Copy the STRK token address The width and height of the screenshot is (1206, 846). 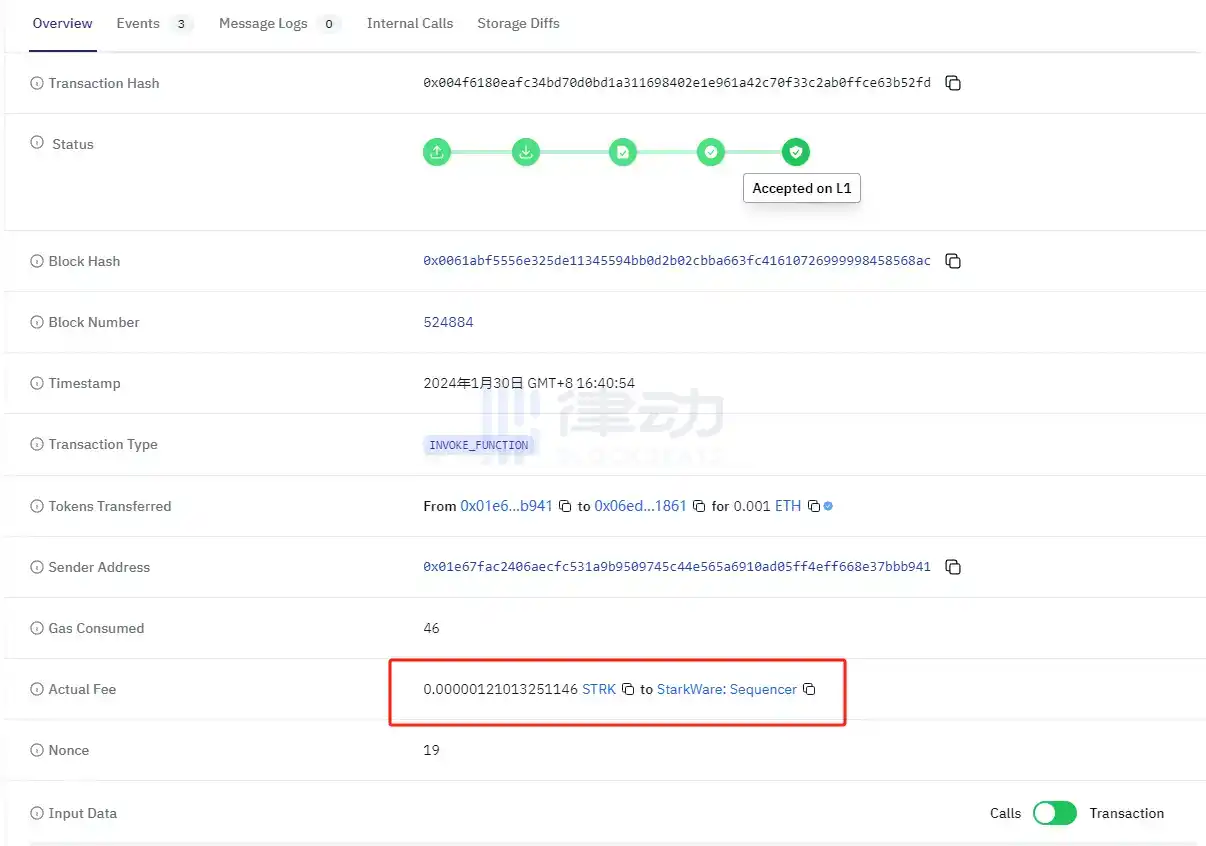click(x=628, y=690)
